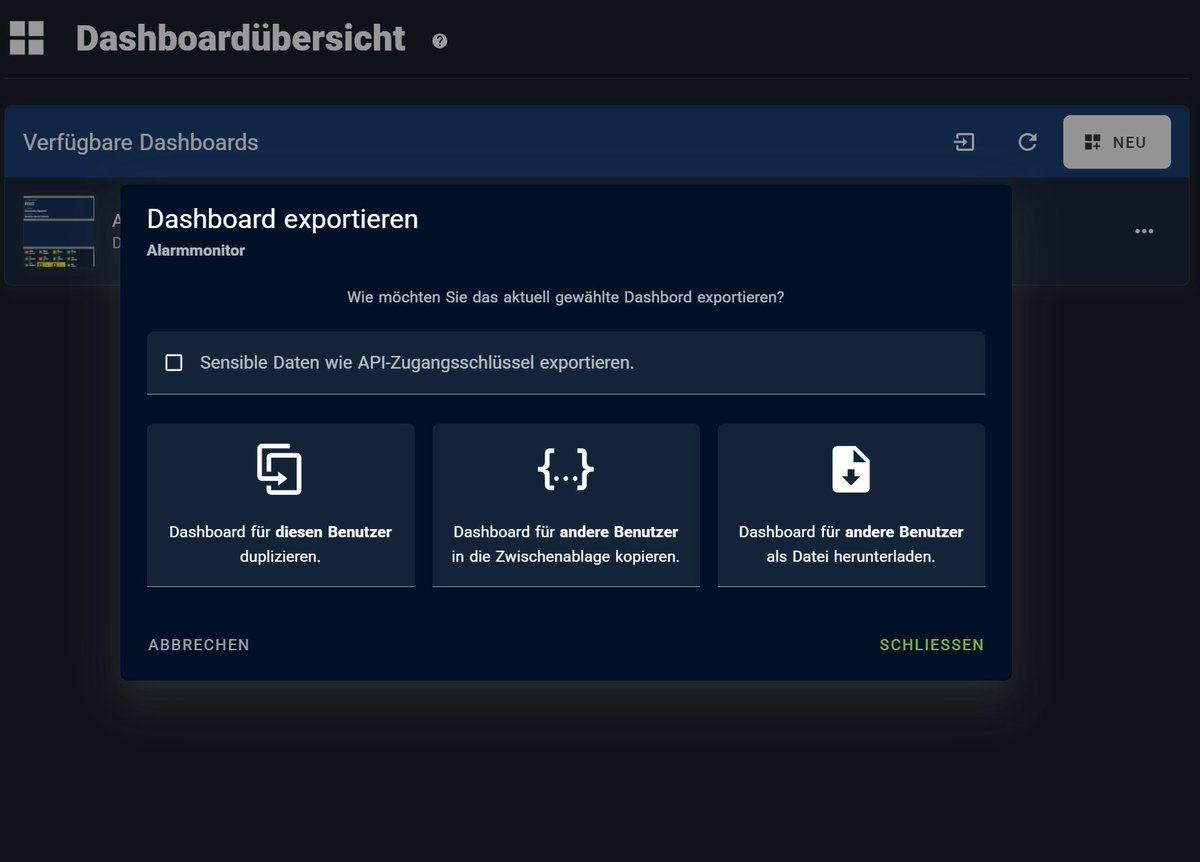Open the three-dot menu for the dashboard
This screenshot has width=1200, height=862.
coord(1144,231)
